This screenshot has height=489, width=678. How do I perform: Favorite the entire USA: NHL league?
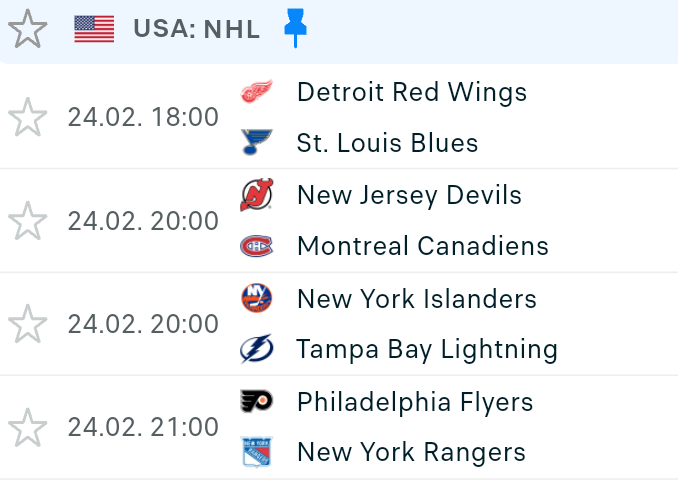coord(28,29)
